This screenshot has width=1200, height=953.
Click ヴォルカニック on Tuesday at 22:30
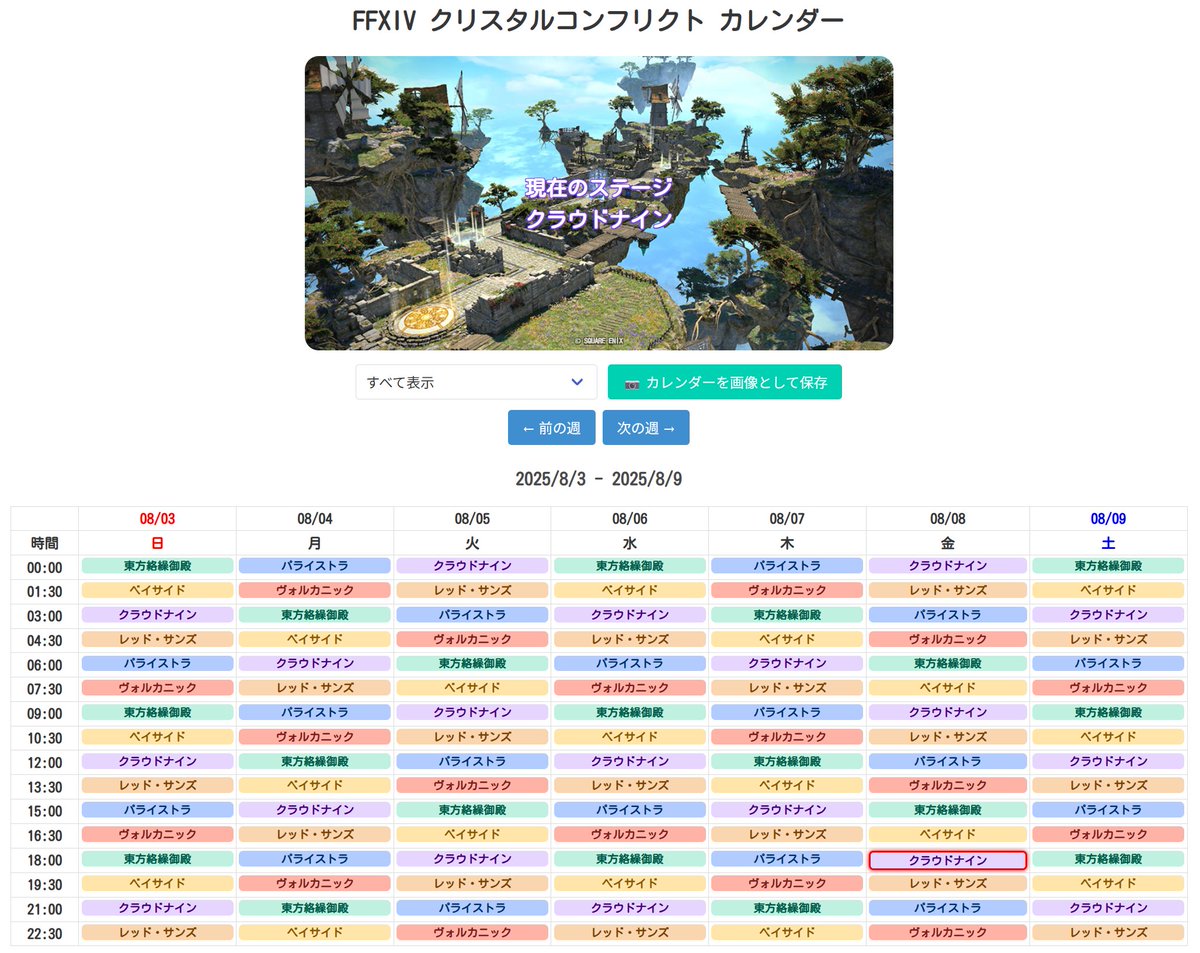pyautogui.click(x=472, y=932)
